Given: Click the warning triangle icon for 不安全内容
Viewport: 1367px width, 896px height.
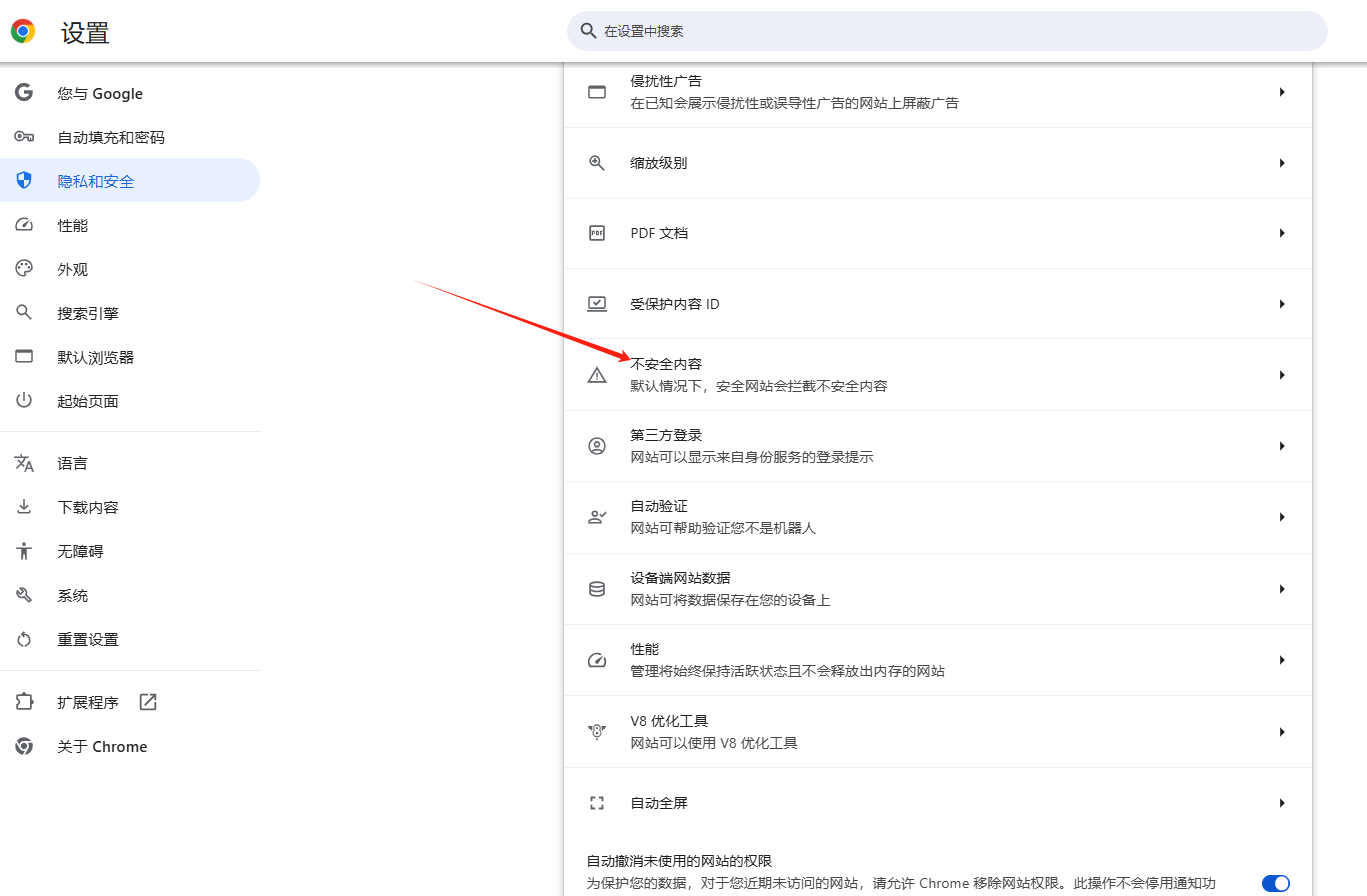Looking at the screenshot, I should (597, 375).
